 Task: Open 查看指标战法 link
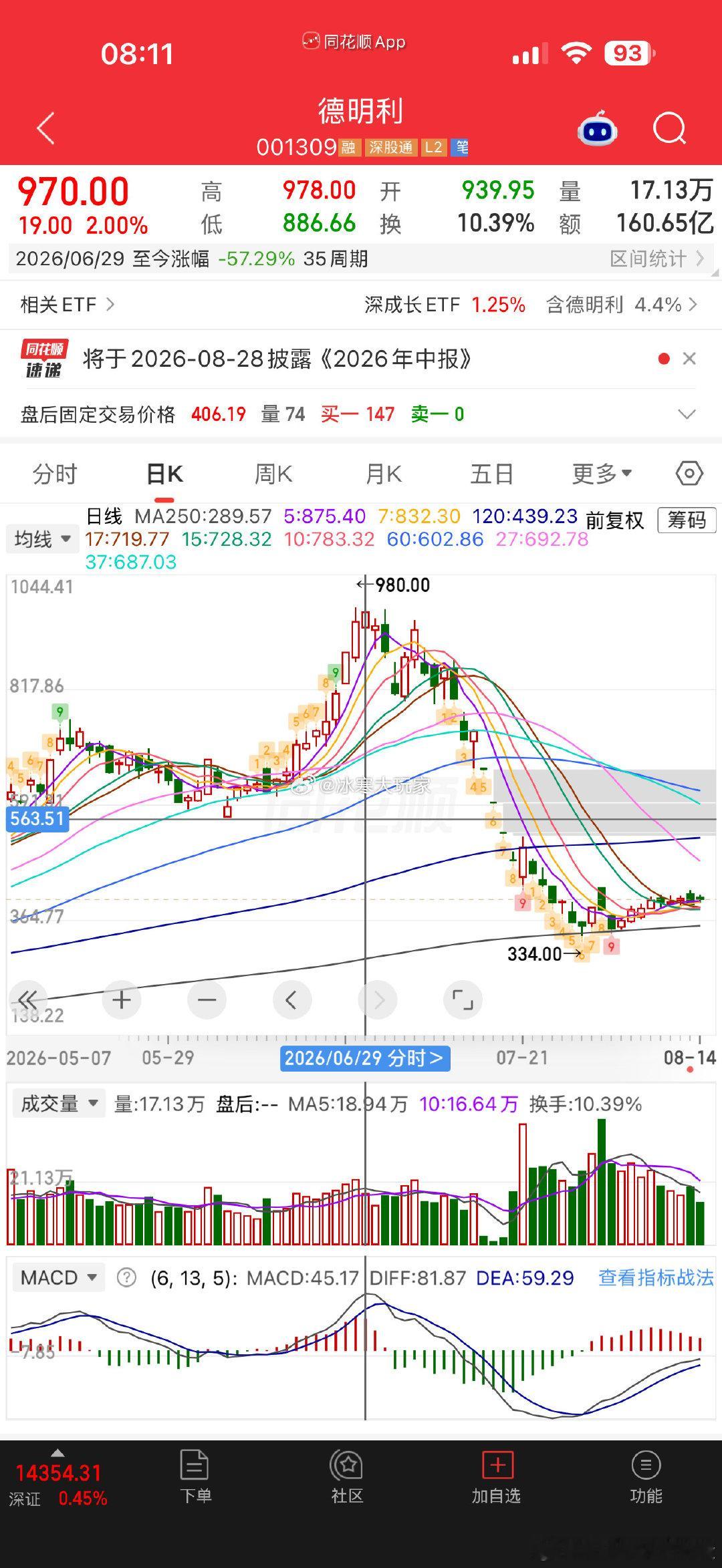click(656, 1278)
